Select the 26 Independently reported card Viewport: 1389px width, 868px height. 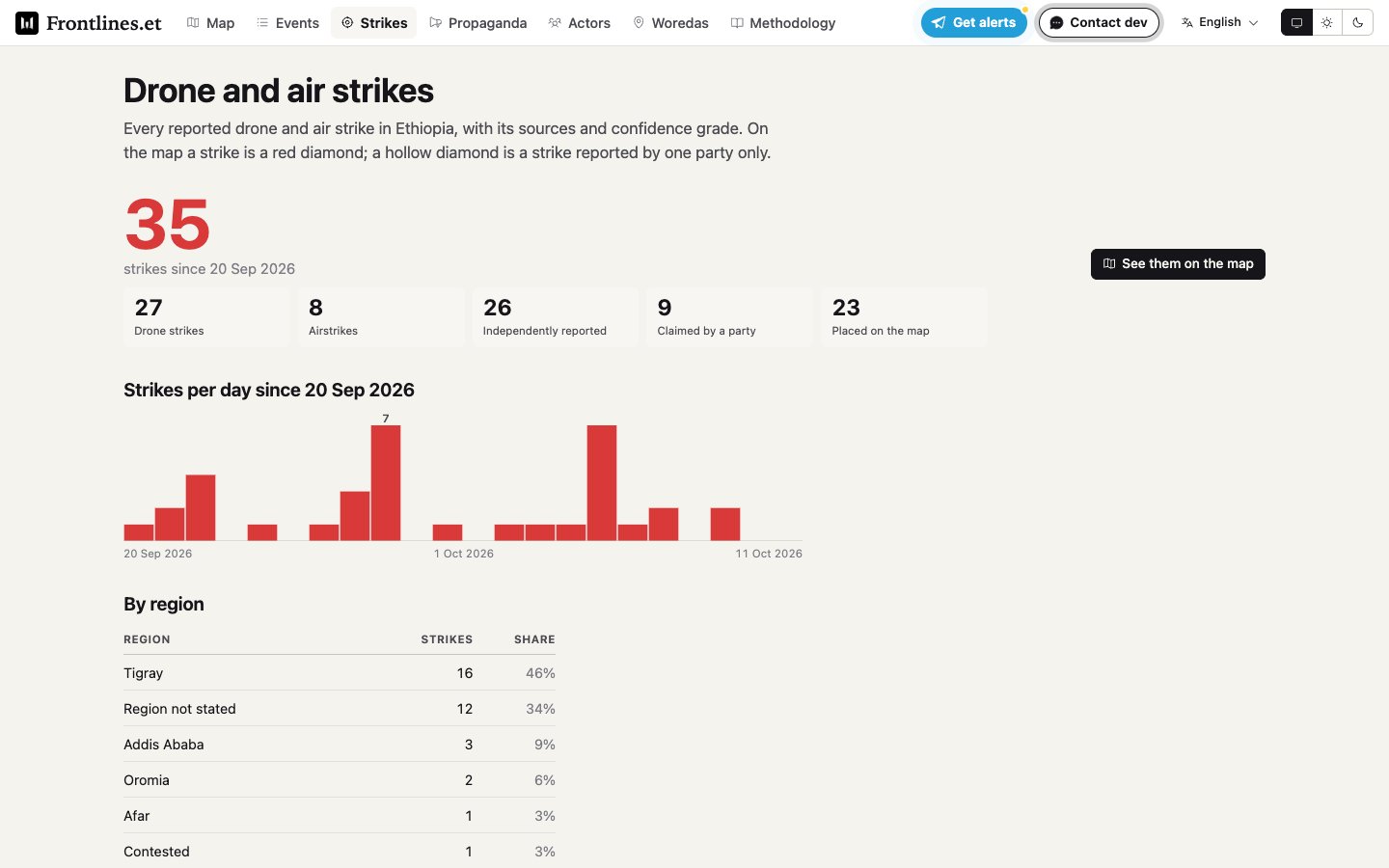click(556, 316)
